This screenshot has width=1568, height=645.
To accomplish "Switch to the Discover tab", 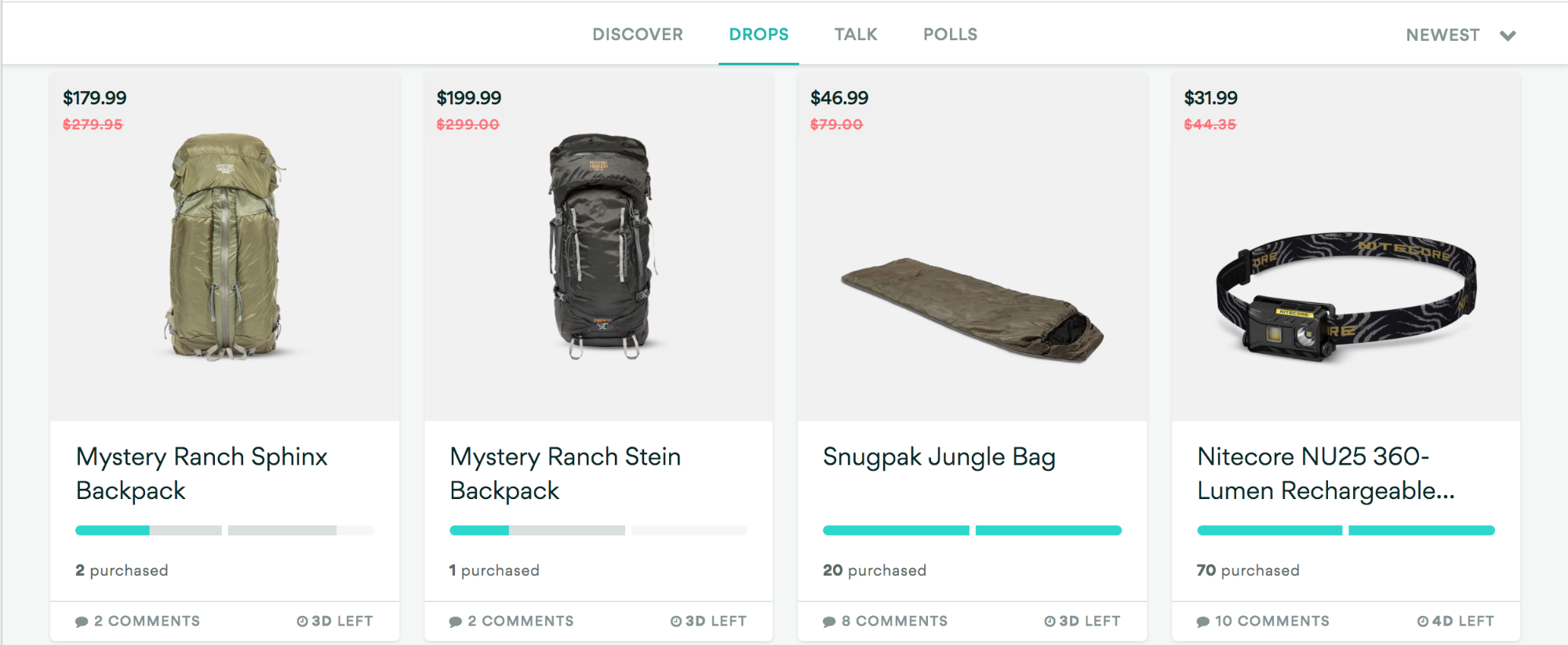I will tap(637, 35).
